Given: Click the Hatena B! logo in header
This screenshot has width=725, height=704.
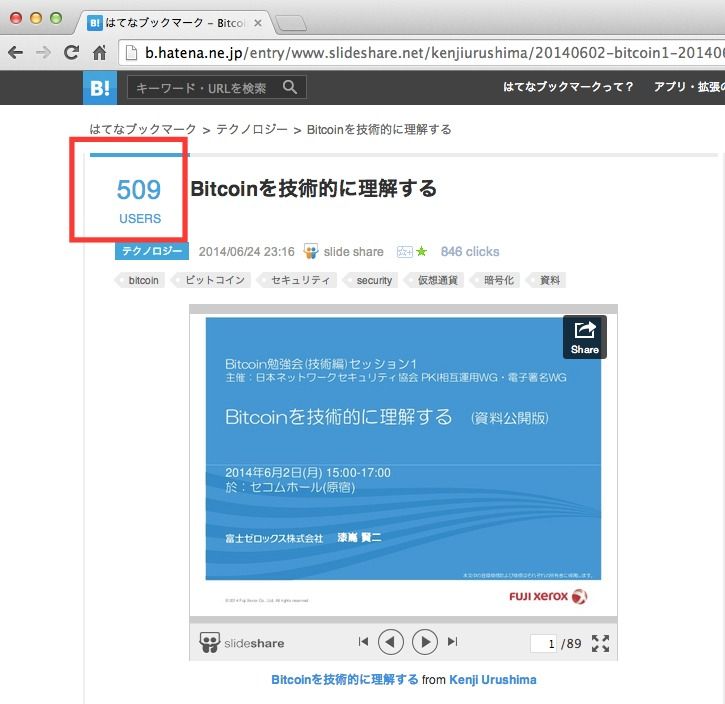Looking at the screenshot, I should pos(100,87).
